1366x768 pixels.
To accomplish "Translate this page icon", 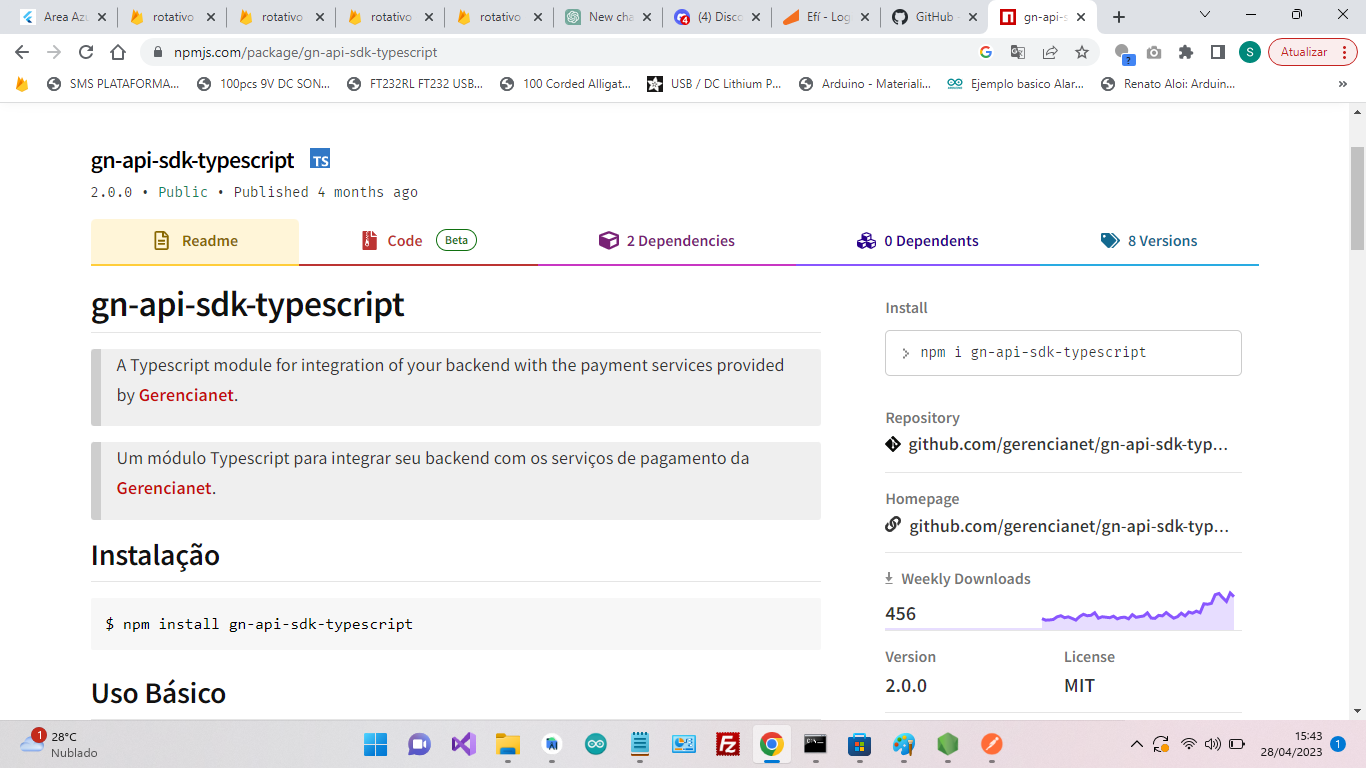I will pyautogui.click(x=1018, y=52).
